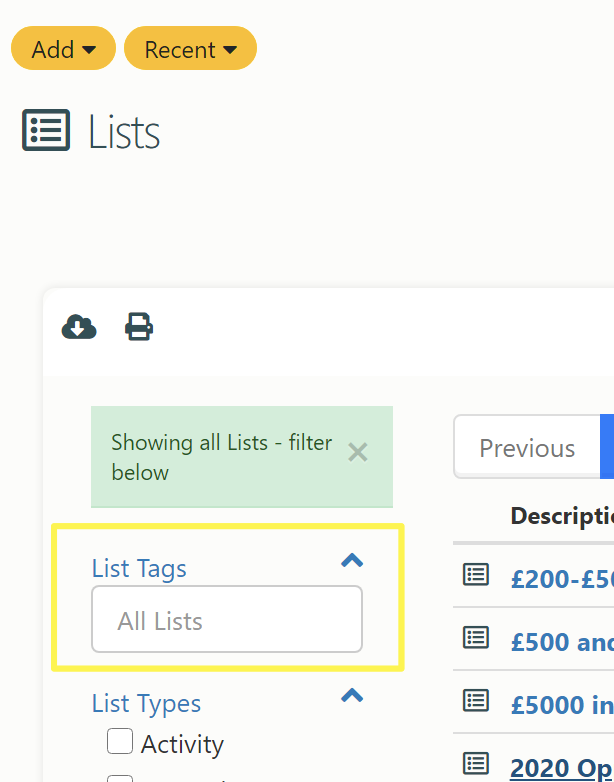Open the Add dropdown menu

click(63, 48)
